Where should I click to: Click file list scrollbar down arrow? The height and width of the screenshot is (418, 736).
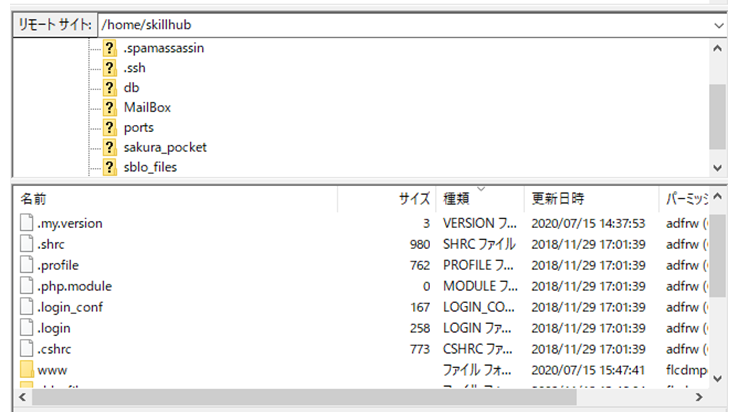point(717,378)
